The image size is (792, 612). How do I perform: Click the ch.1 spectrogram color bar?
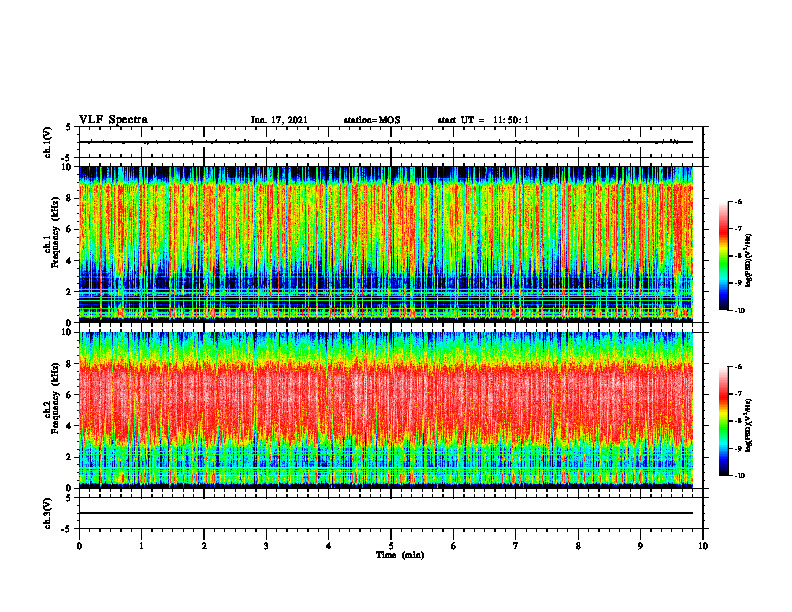(x=724, y=256)
